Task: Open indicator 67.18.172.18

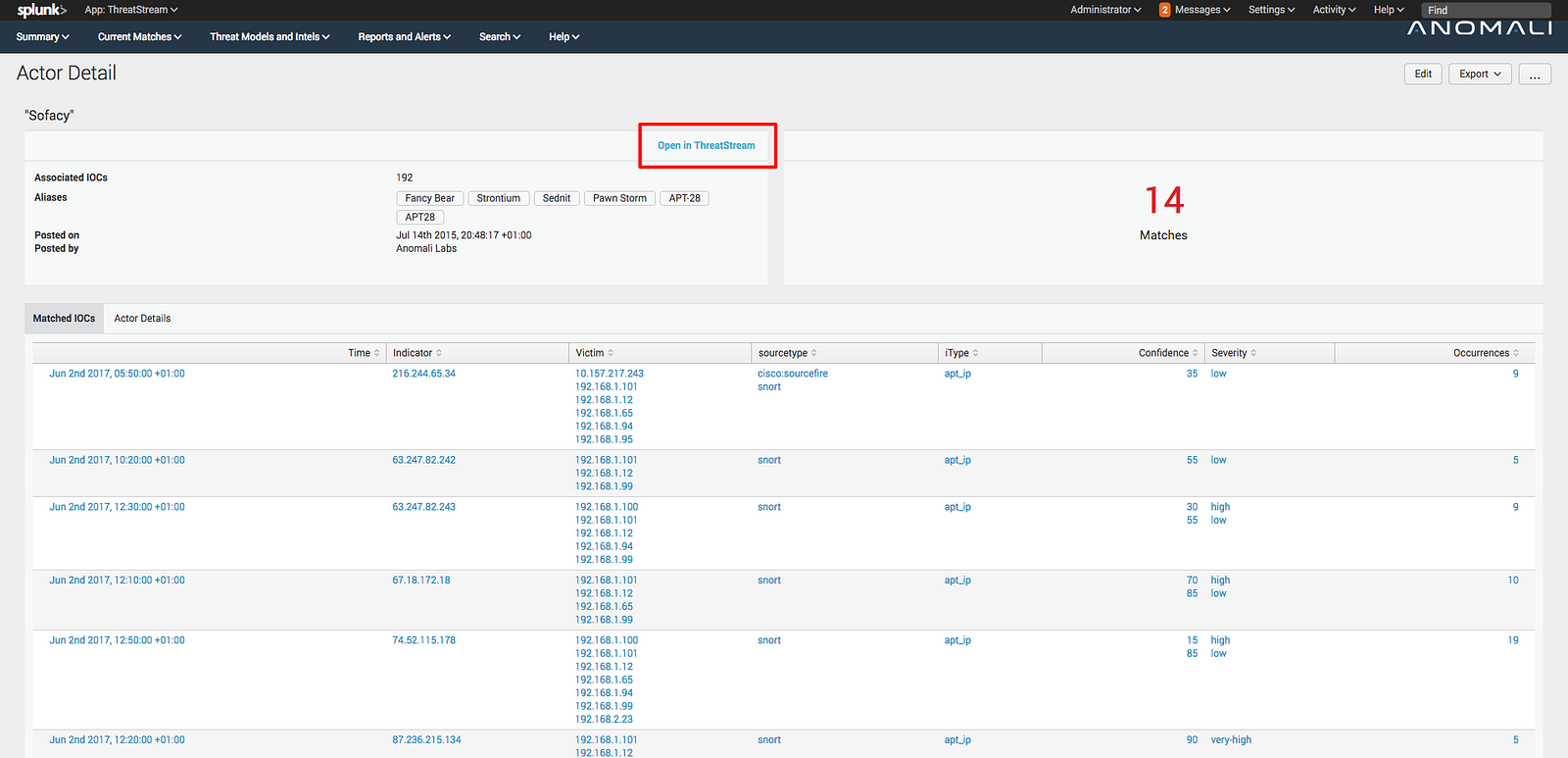Action: pos(421,581)
